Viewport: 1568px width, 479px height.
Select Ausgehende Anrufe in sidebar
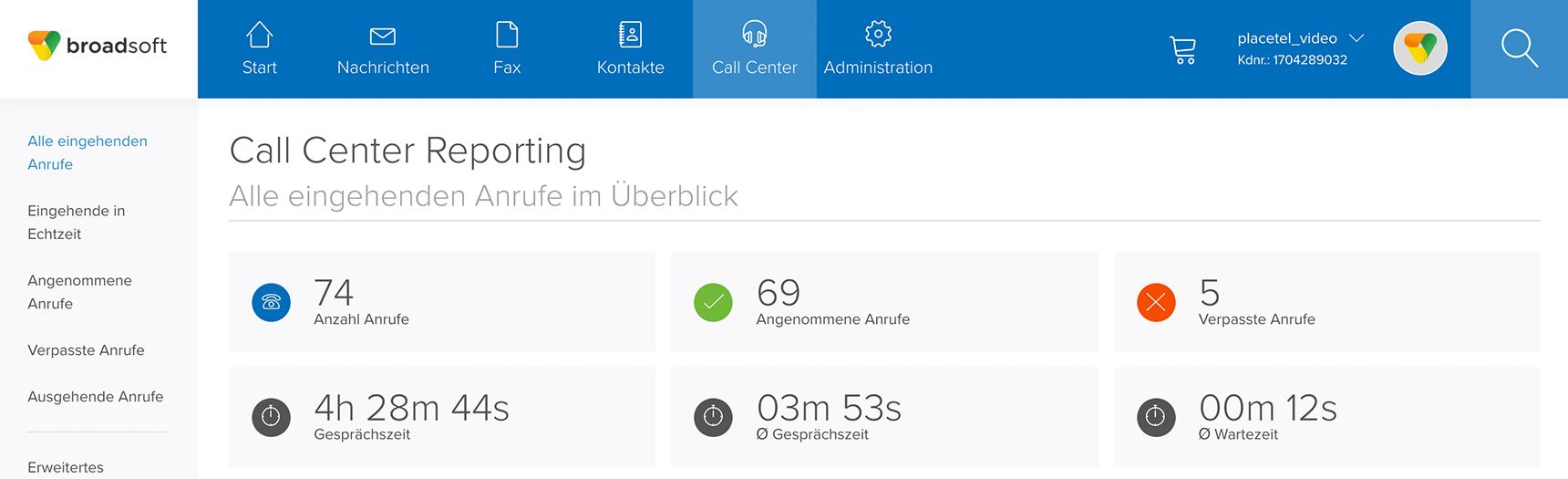click(96, 397)
